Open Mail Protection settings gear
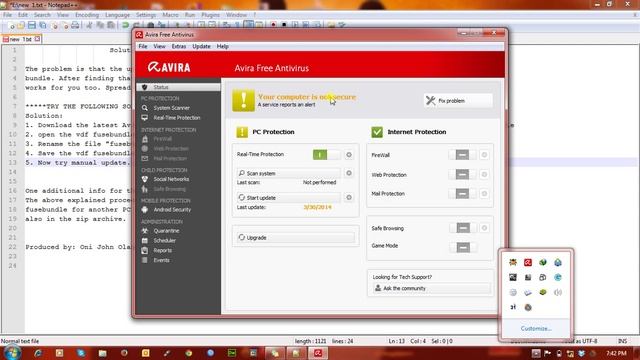Screen dimensions: 640x360 484,193
